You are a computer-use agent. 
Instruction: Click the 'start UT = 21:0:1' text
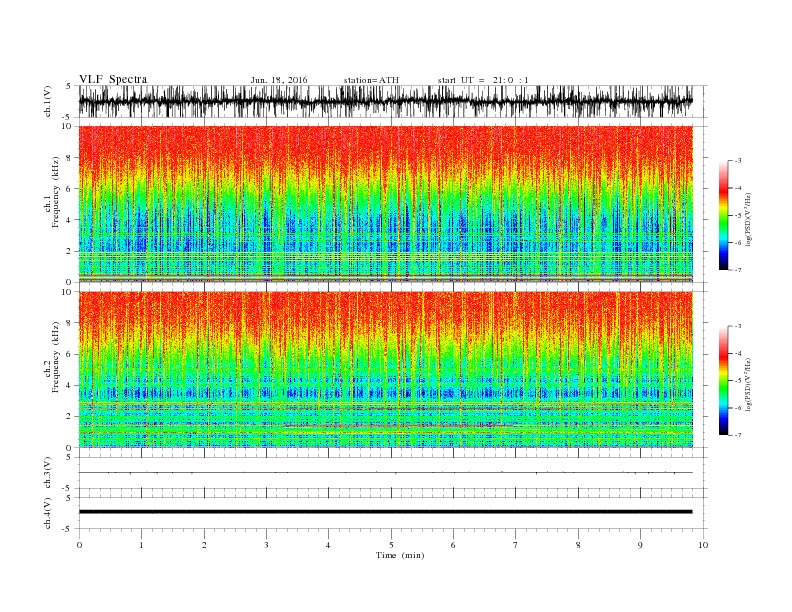pos(483,80)
